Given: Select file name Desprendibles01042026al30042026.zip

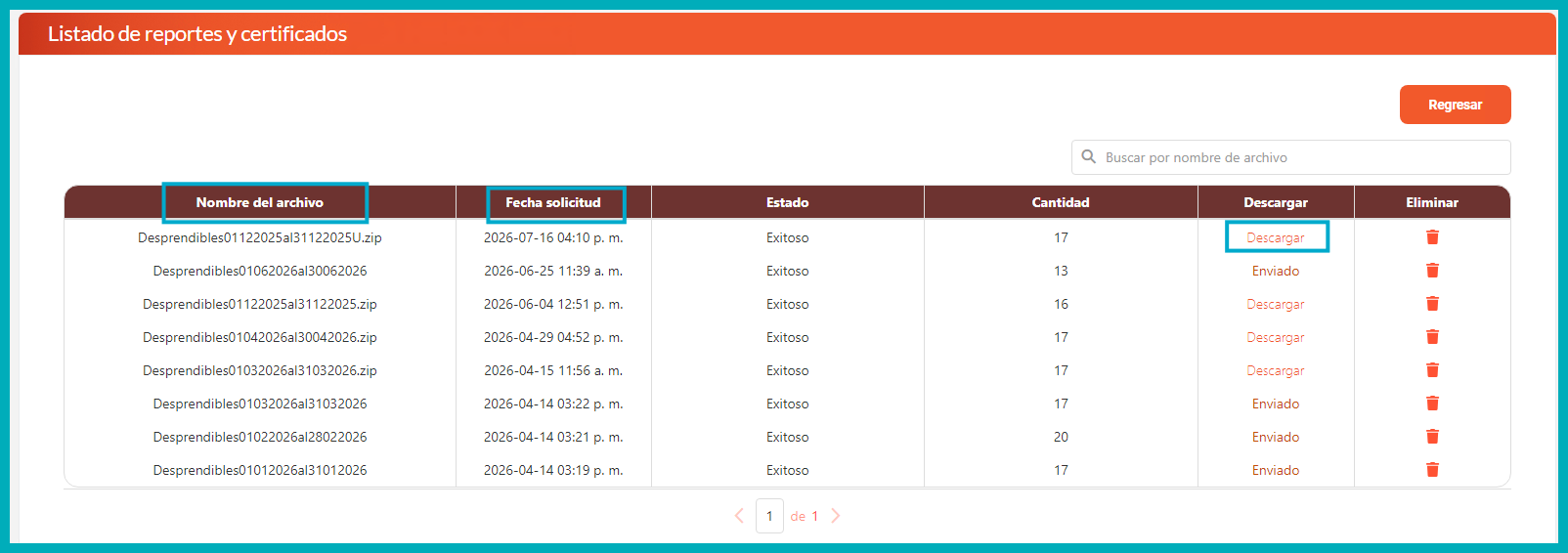Looking at the screenshot, I should pyautogui.click(x=260, y=337).
